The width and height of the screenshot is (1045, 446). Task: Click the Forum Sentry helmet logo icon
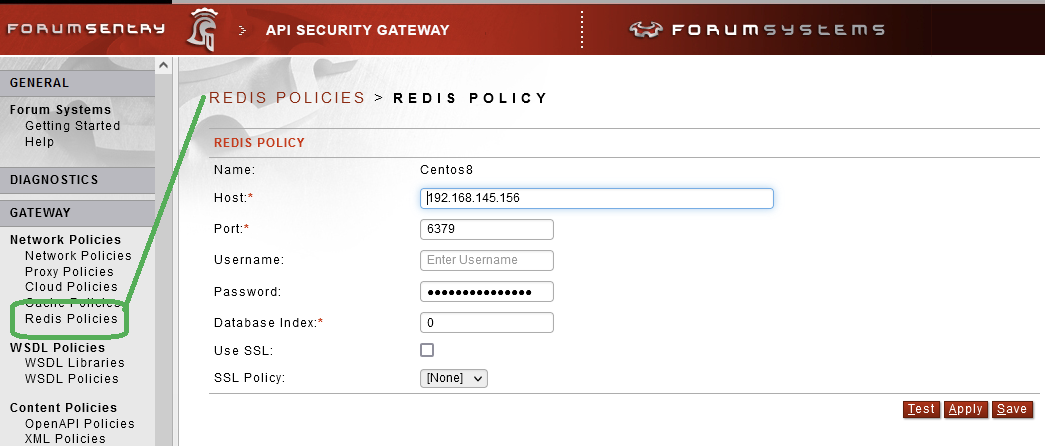pyautogui.click(x=202, y=29)
